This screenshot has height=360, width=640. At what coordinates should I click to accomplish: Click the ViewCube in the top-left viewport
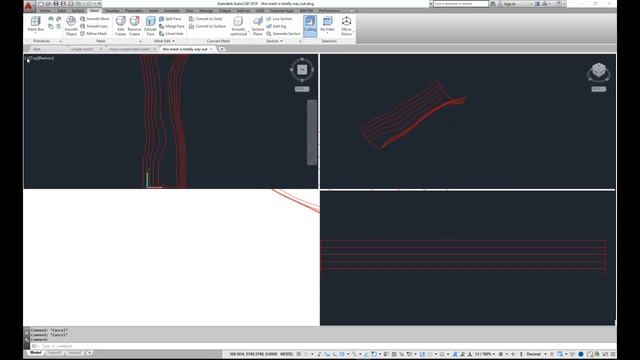(302, 70)
